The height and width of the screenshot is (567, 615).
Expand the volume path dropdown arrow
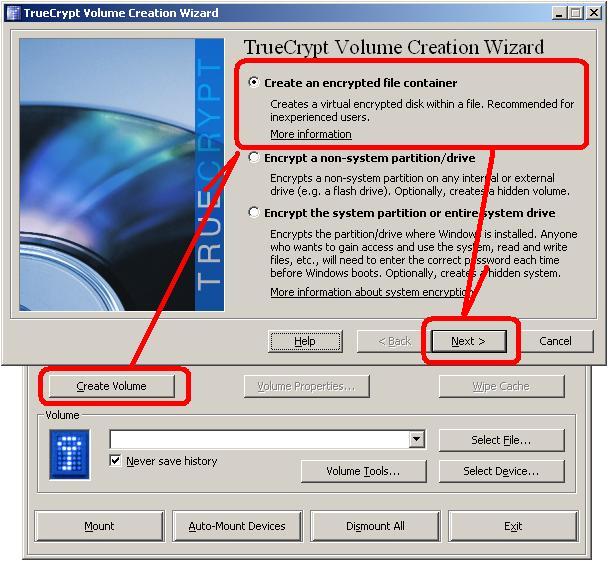(417, 440)
